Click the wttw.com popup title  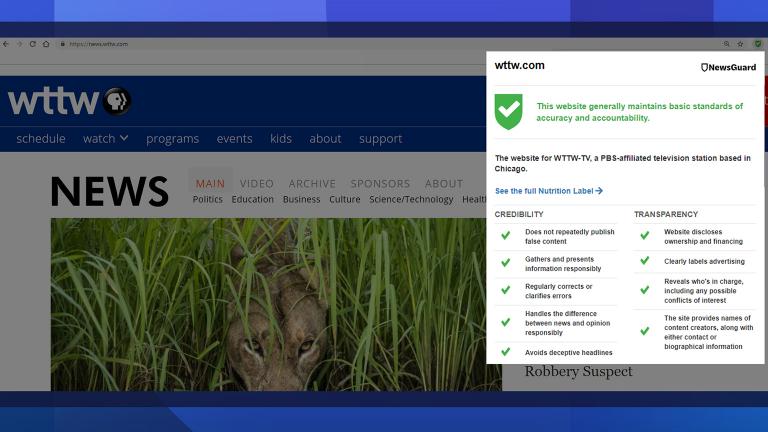[519, 65]
